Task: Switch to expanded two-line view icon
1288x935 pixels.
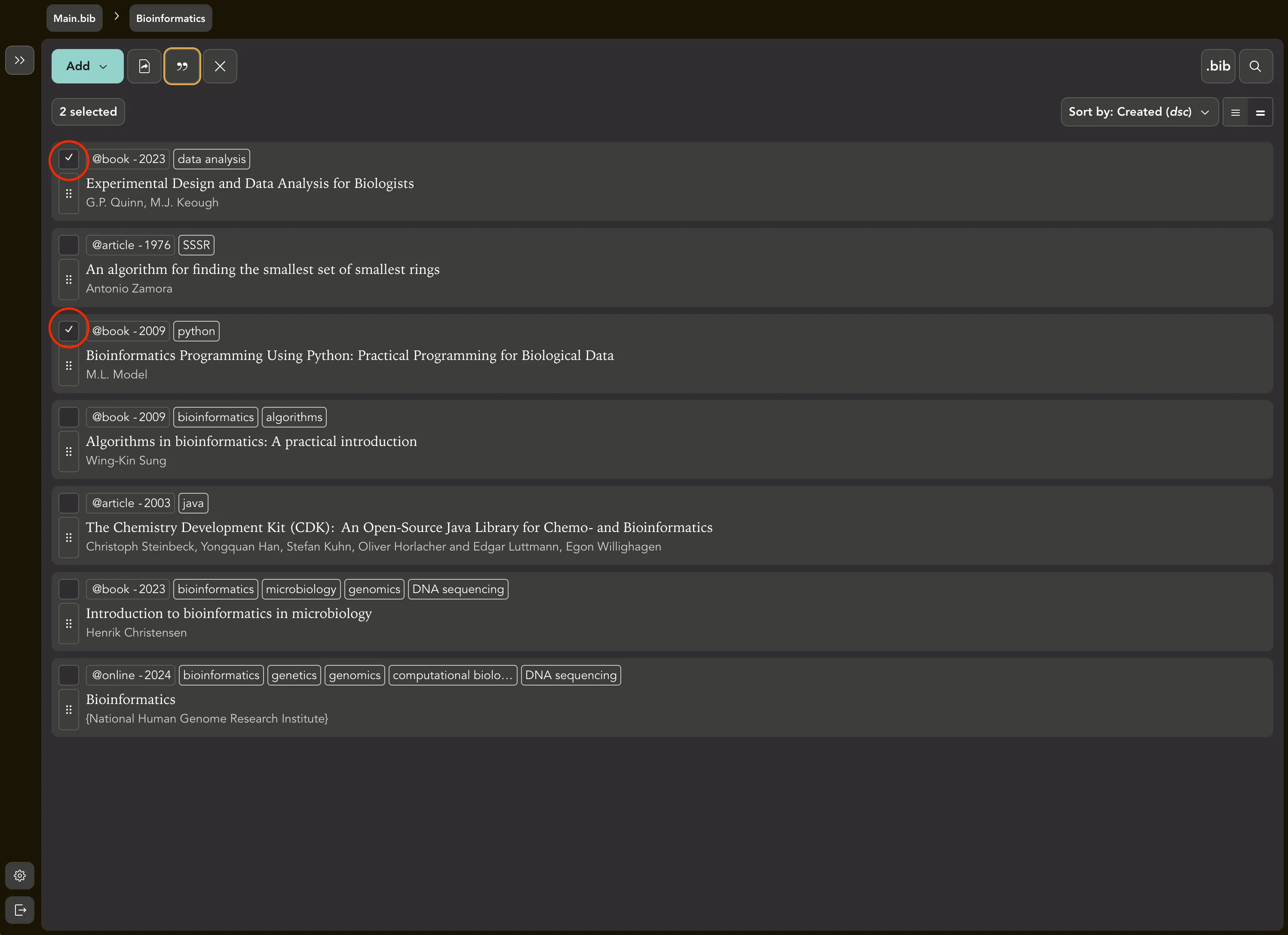Action: click(x=1260, y=113)
